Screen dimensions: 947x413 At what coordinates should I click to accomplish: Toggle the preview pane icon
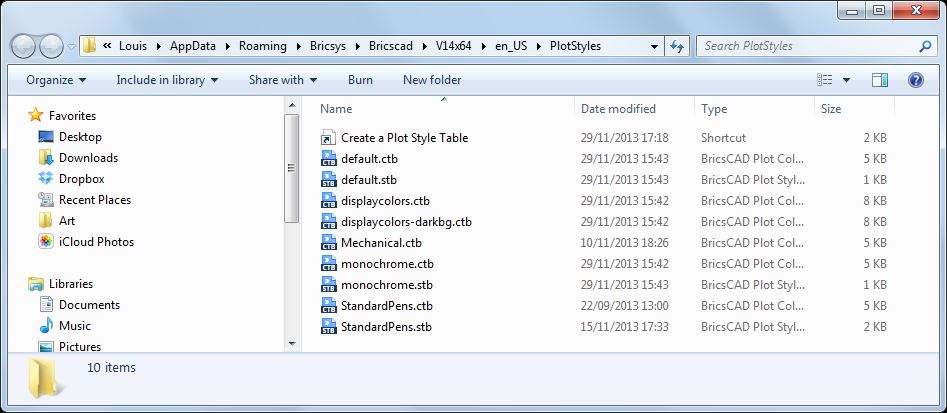pos(880,80)
